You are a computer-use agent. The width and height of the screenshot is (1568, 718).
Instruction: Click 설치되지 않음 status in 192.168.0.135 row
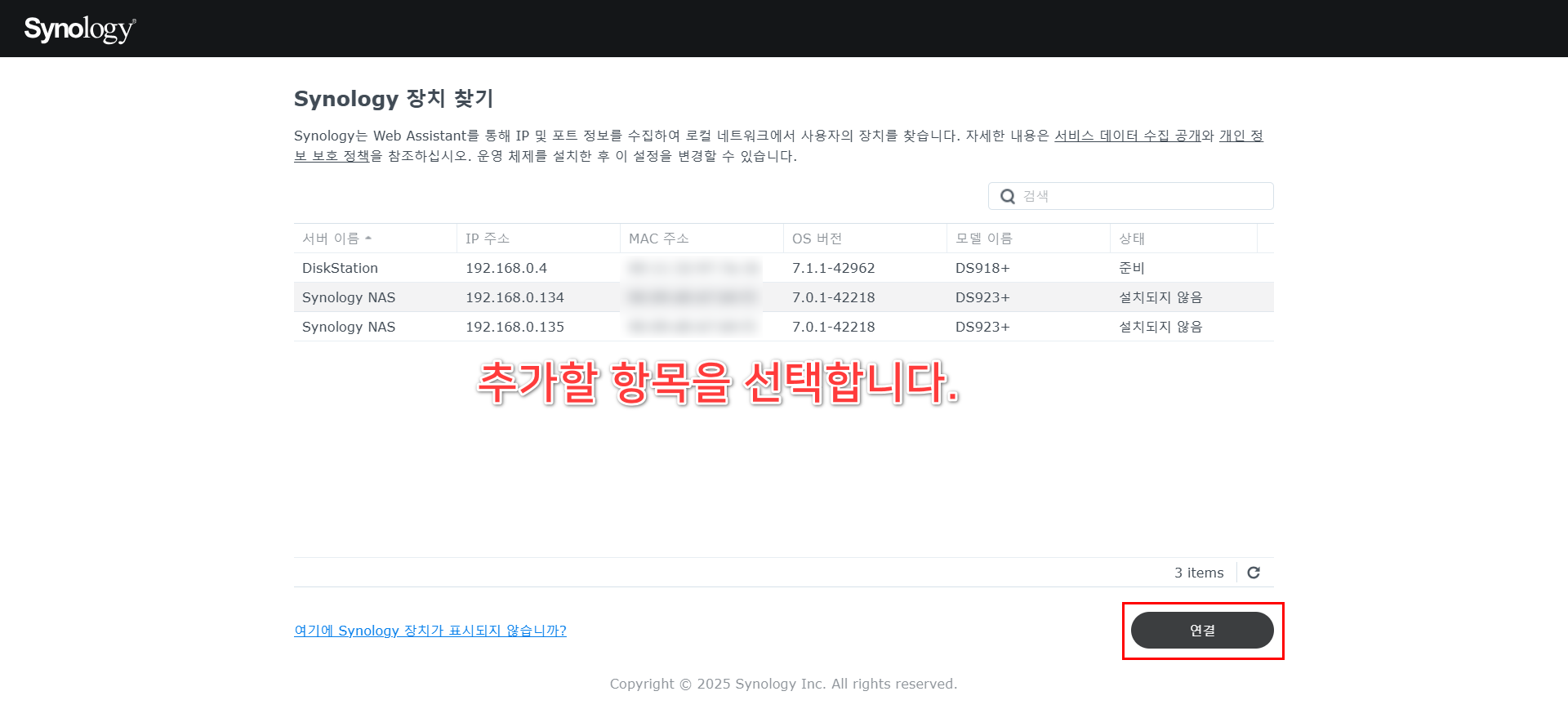(x=1160, y=327)
